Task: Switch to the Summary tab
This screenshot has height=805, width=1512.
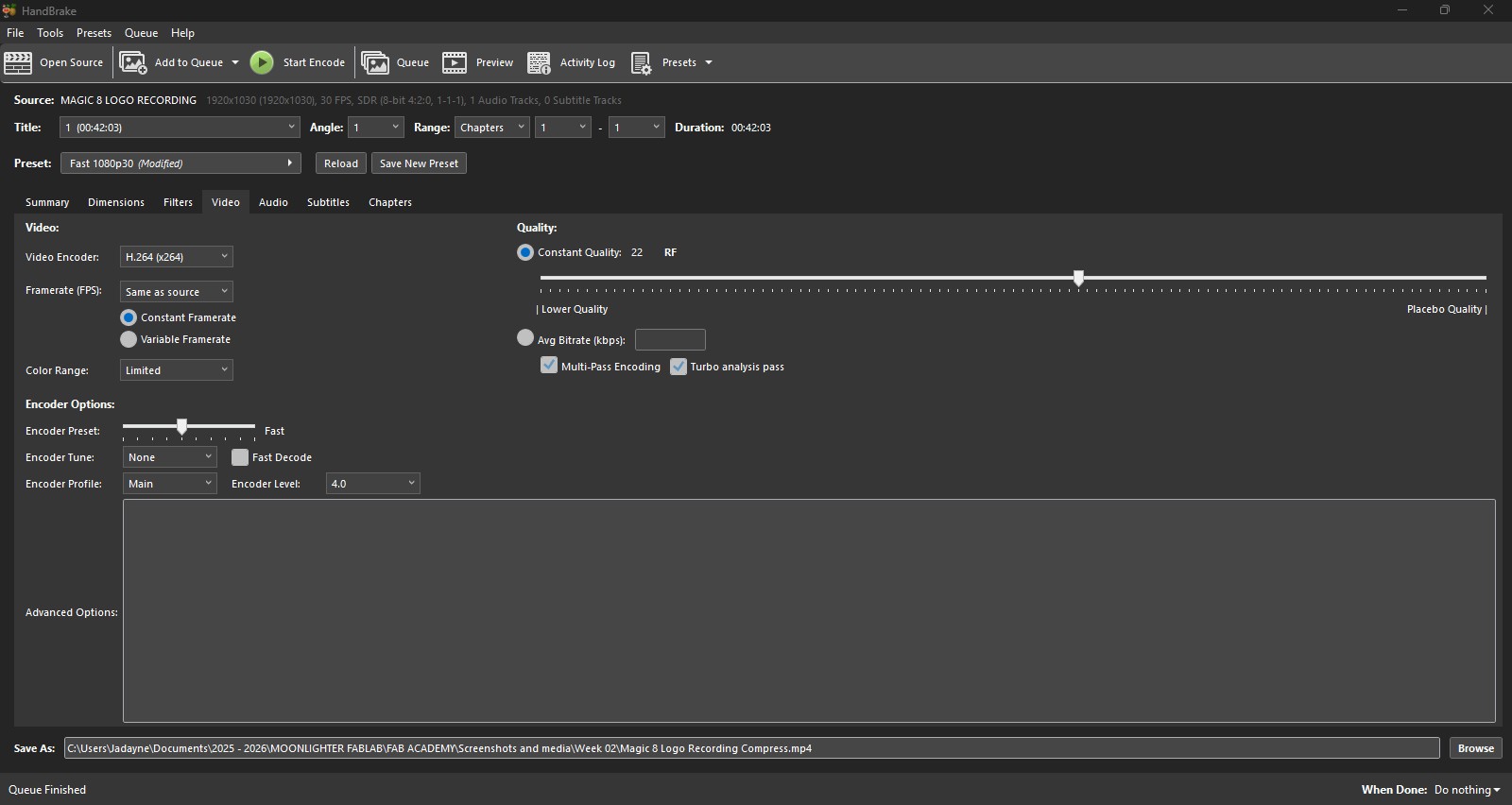Action: click(x=47, y=202)
